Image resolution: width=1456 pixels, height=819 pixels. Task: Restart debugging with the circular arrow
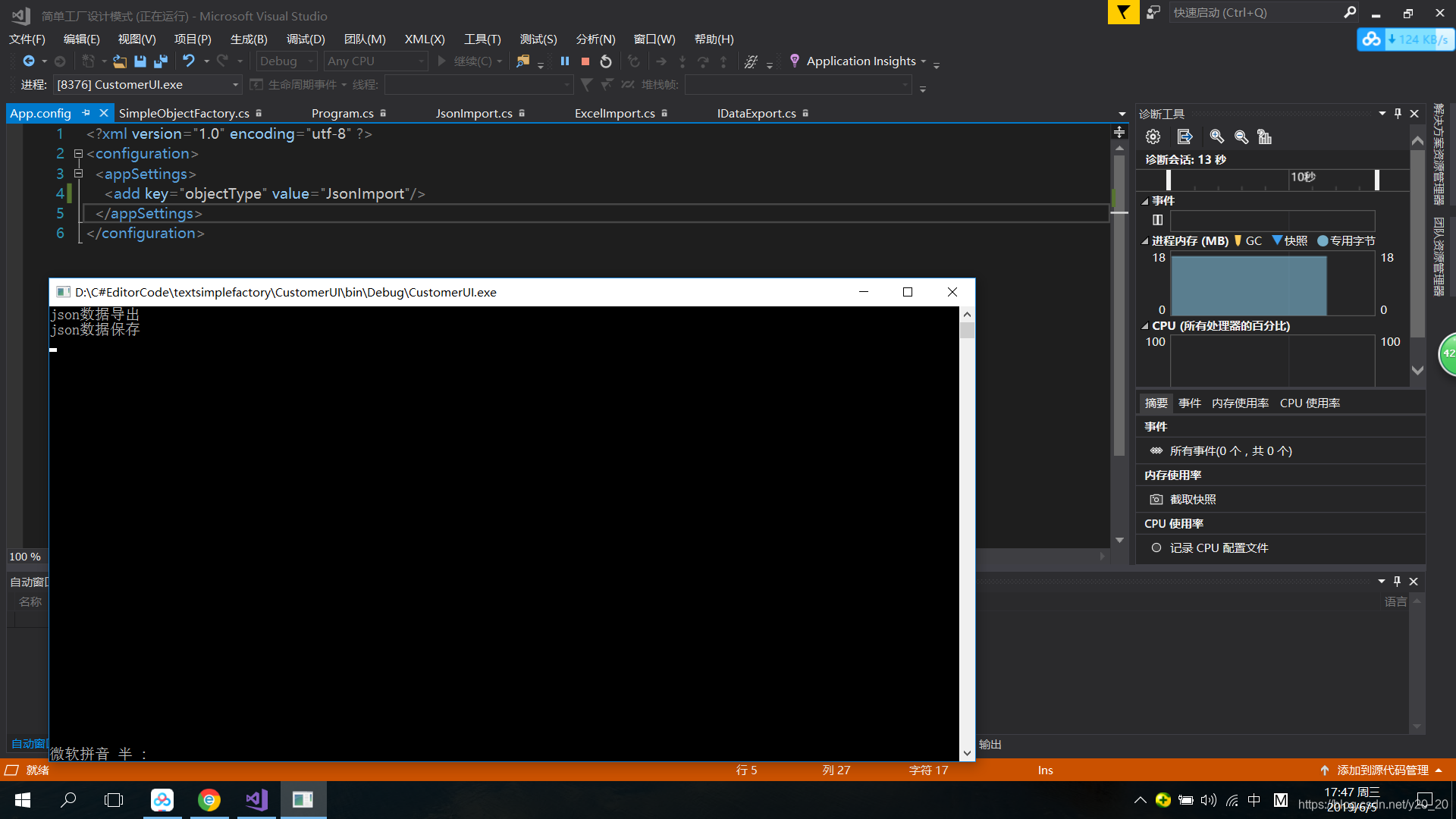pyautogui.click(x=606, y=61)
